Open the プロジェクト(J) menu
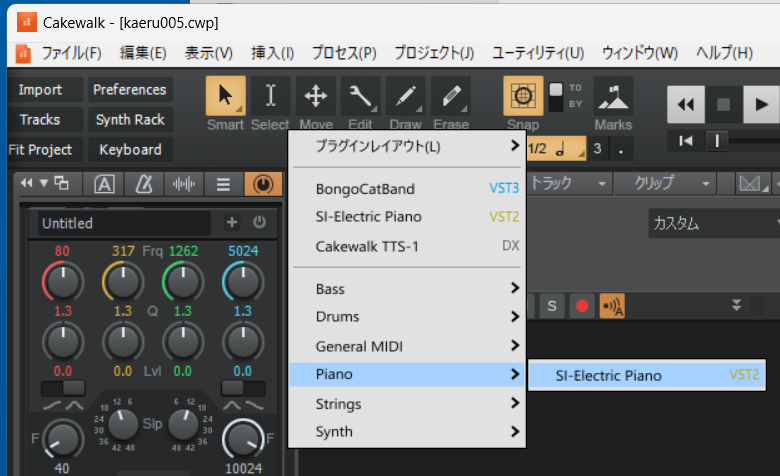This screenshot has height=476, width=780. tap(434, 53)
